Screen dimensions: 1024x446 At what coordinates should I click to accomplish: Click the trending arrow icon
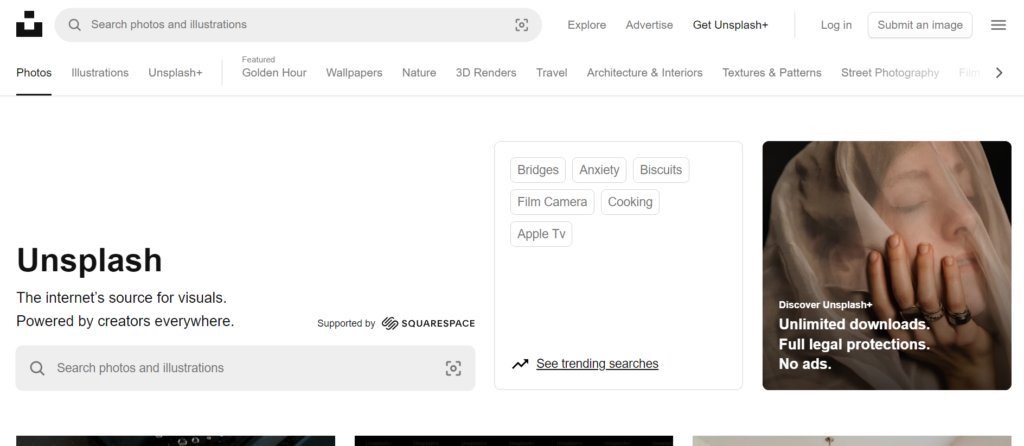point(520,364)
